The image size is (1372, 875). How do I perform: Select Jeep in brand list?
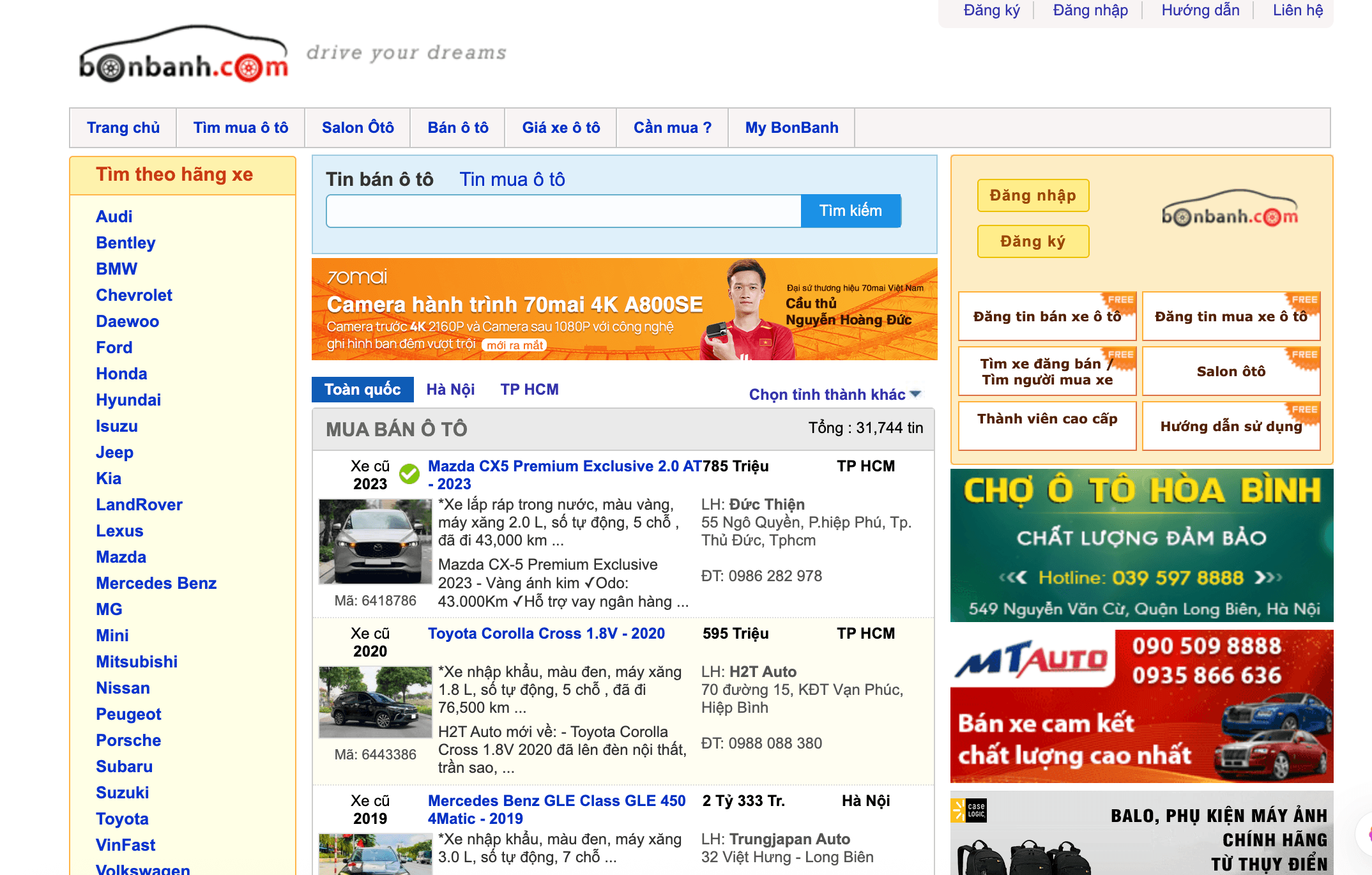(x=114, y=452)
